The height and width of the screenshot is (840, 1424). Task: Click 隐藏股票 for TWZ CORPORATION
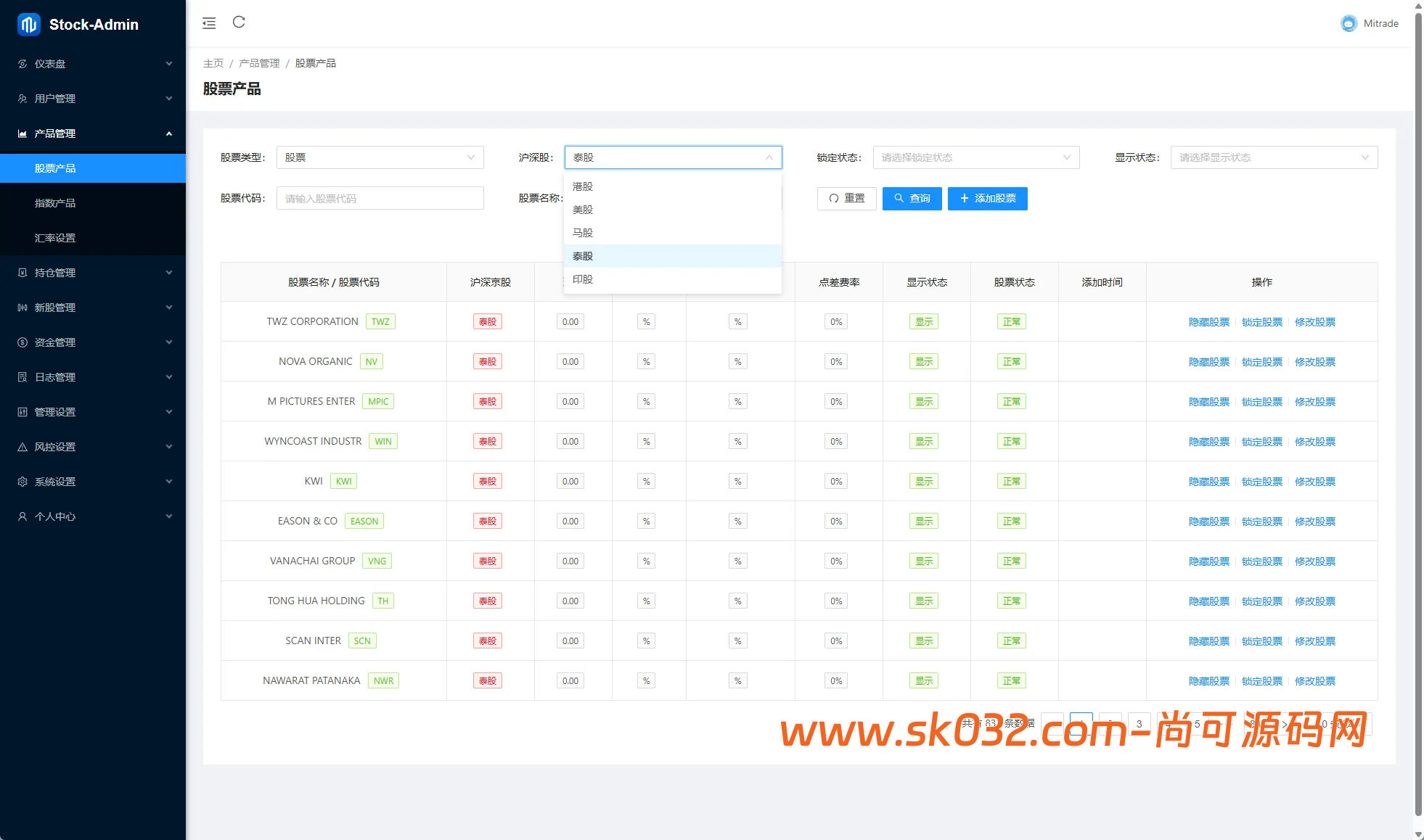click(x=1208, y=322)
